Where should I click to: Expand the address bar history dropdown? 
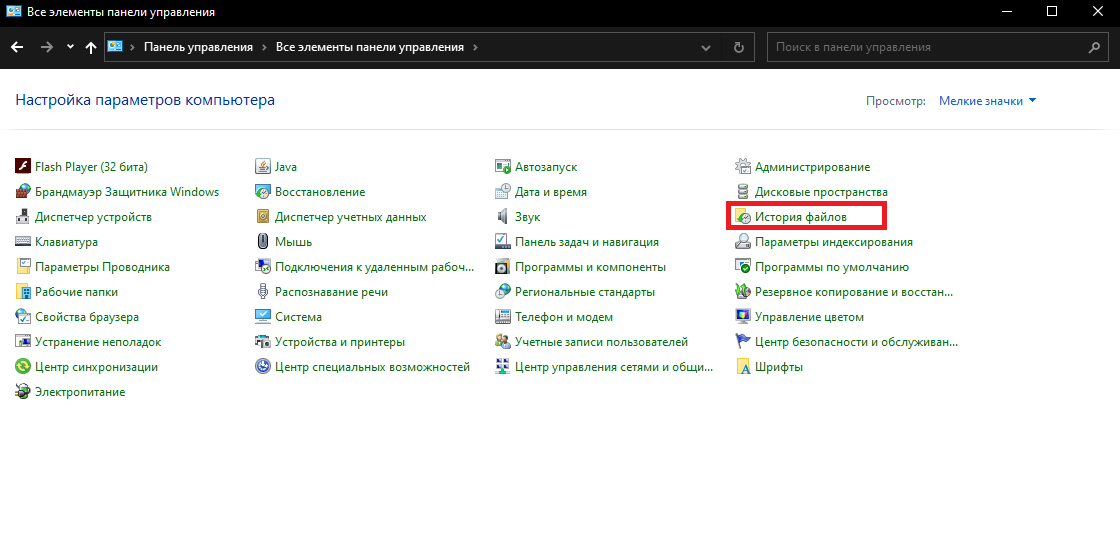[x=706, y=47]
